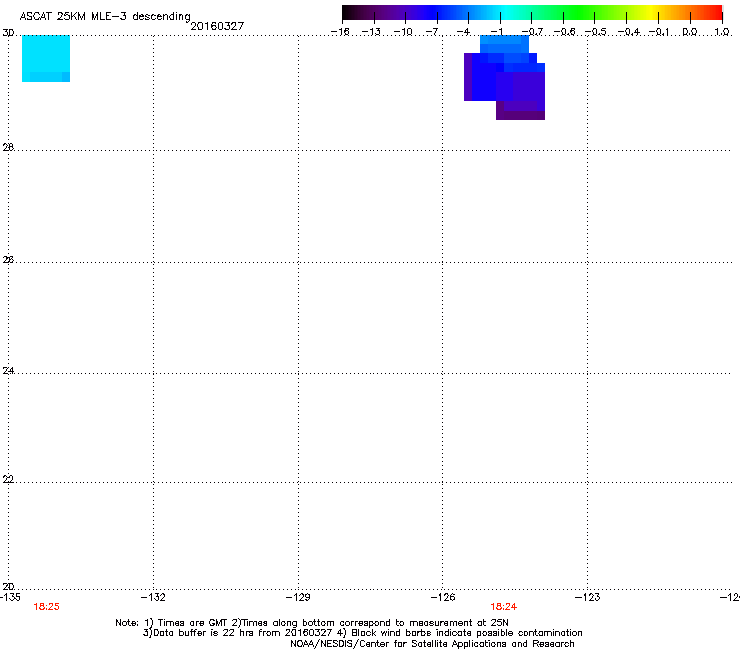The height and width of the screenshot is (650, 740).
Task: Click the latitude label 30
Action: [8, 33]
